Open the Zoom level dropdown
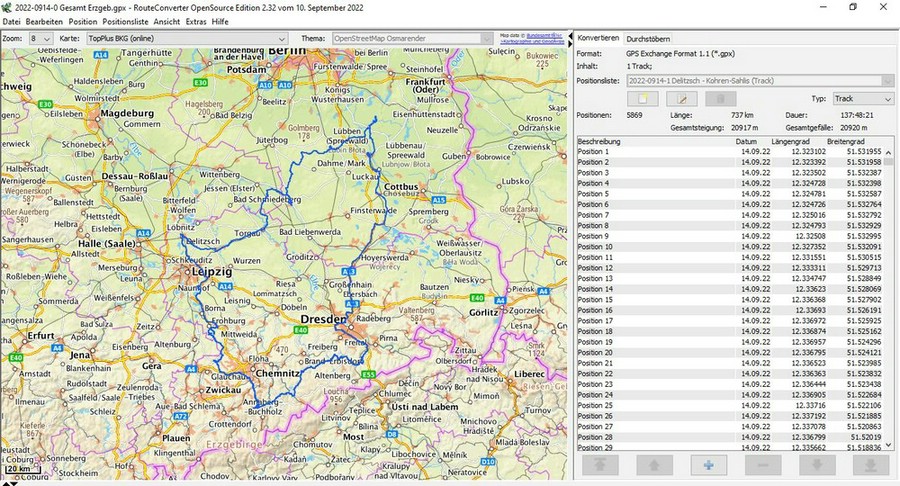Viewport: 900px width, 486px height. 40,38
